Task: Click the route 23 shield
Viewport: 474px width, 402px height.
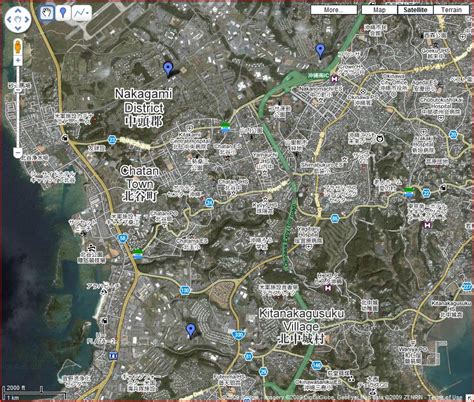Action: tap(112, 140)
